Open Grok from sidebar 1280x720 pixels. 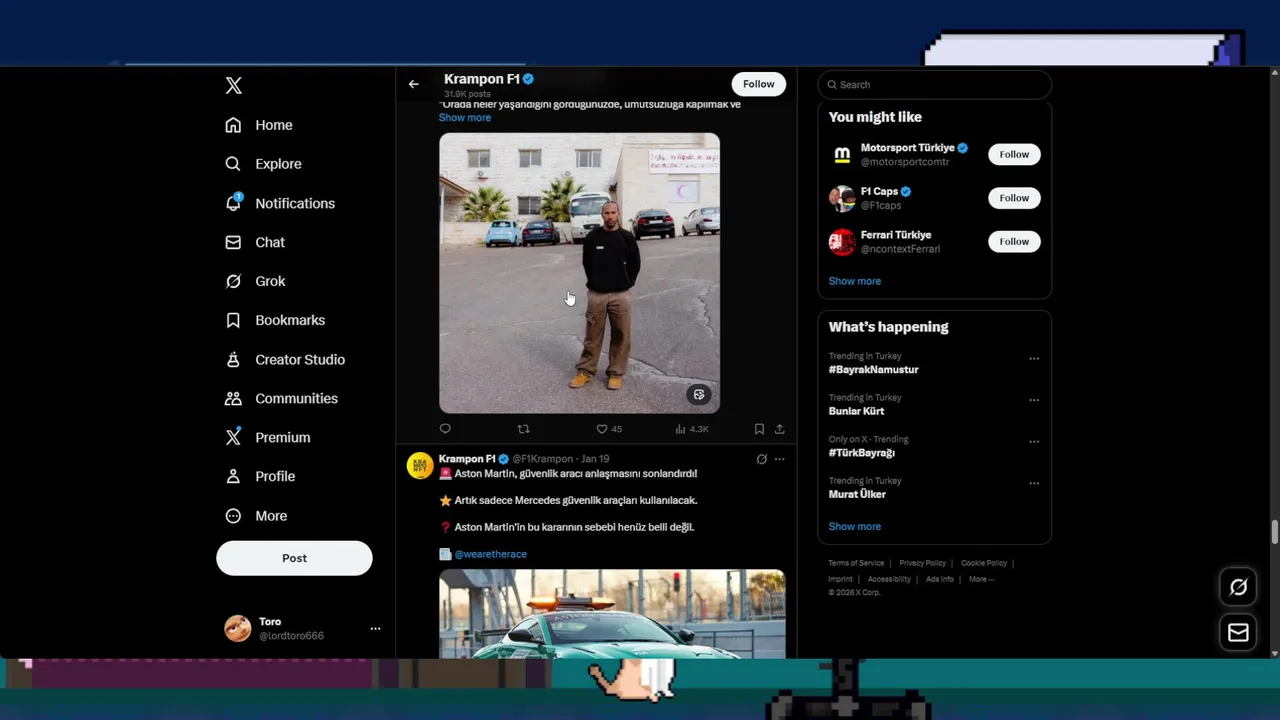coord(255,281)
